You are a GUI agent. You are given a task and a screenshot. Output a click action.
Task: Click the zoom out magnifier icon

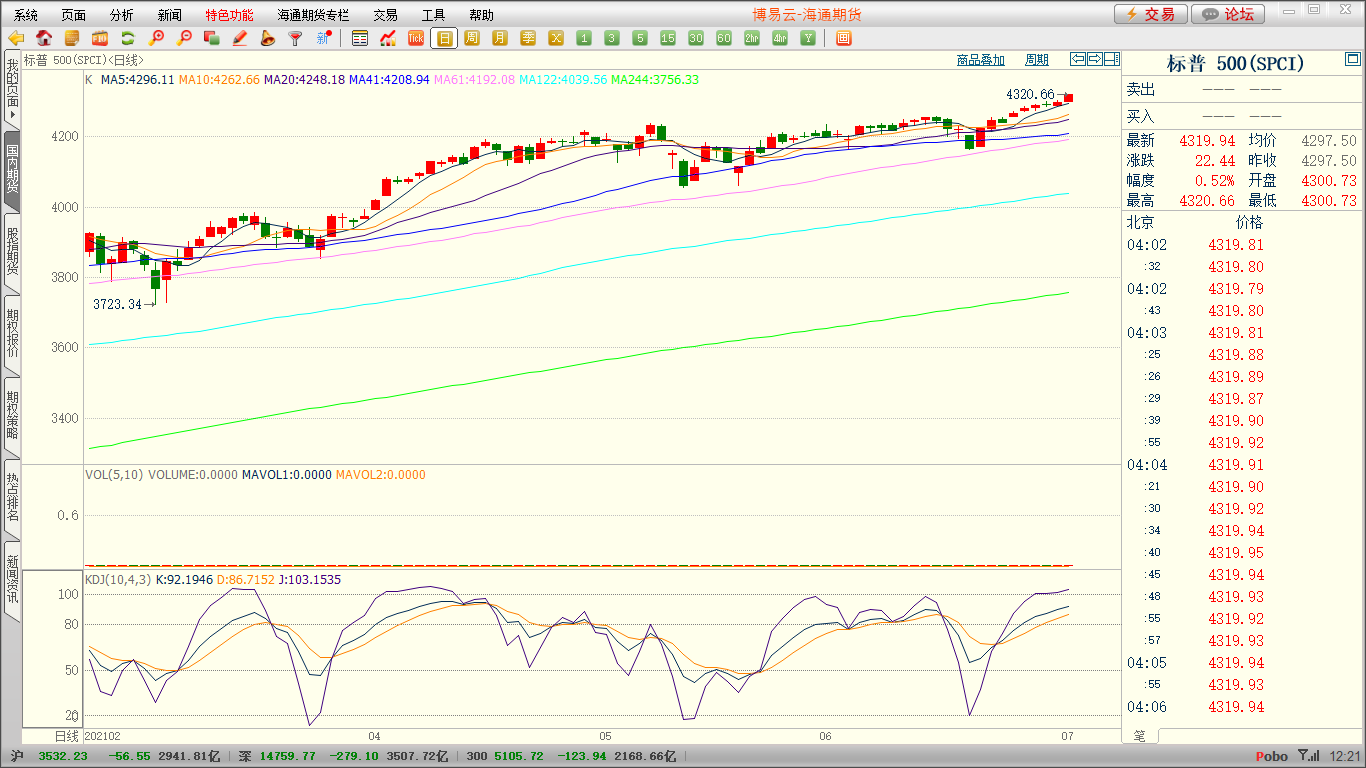pyautogui.click(x=184, y=39)
